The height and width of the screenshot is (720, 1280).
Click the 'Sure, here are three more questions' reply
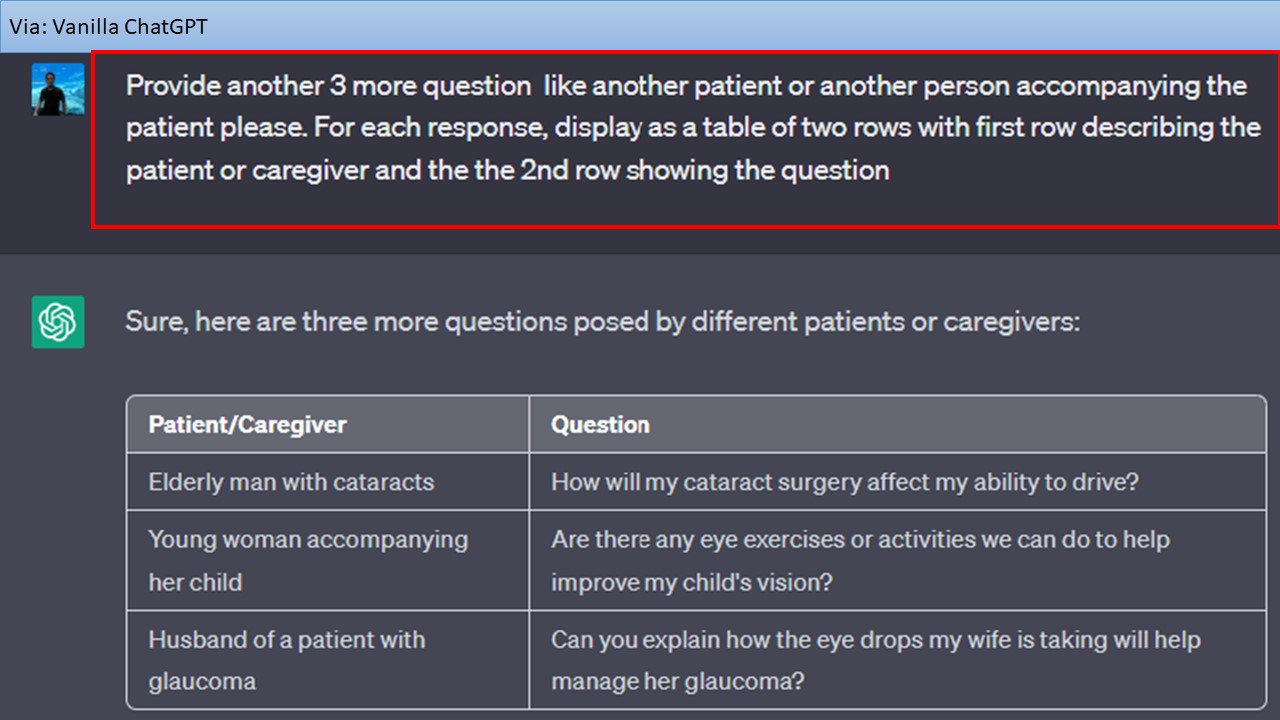click(602, 322)
